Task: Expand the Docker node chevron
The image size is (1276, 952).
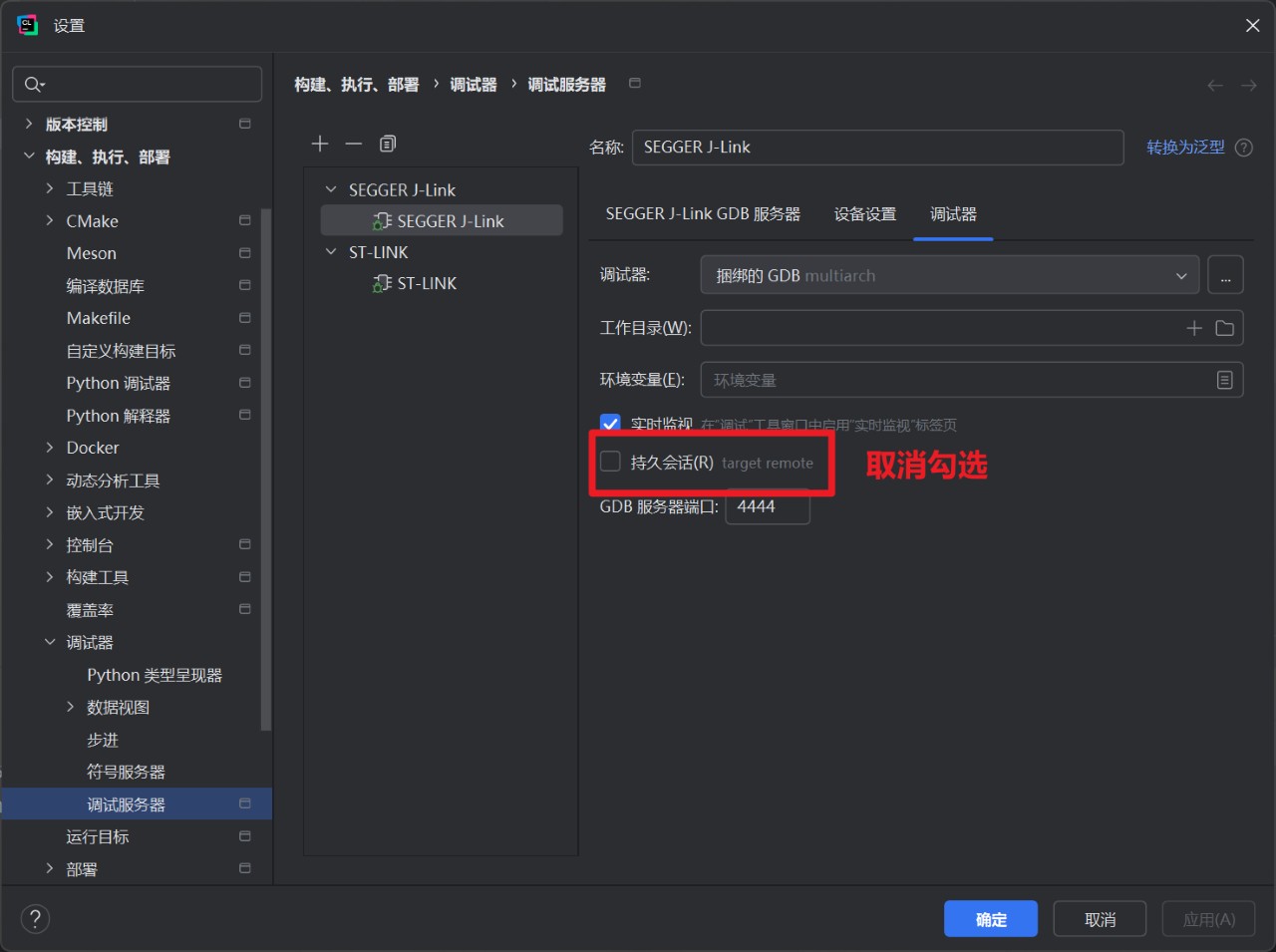Action: [x=50, y=448]
